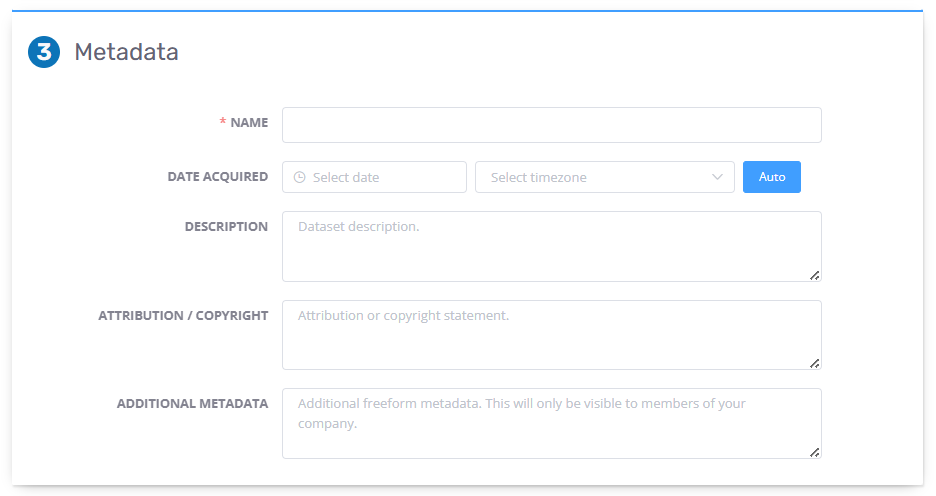Click into the Dataset description textarea

(552, 247)
